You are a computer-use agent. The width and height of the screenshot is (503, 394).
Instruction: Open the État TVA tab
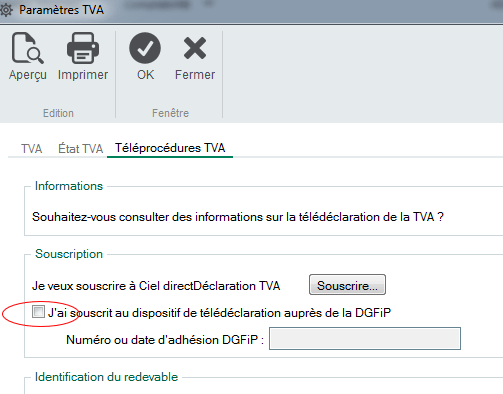[81, 148]
